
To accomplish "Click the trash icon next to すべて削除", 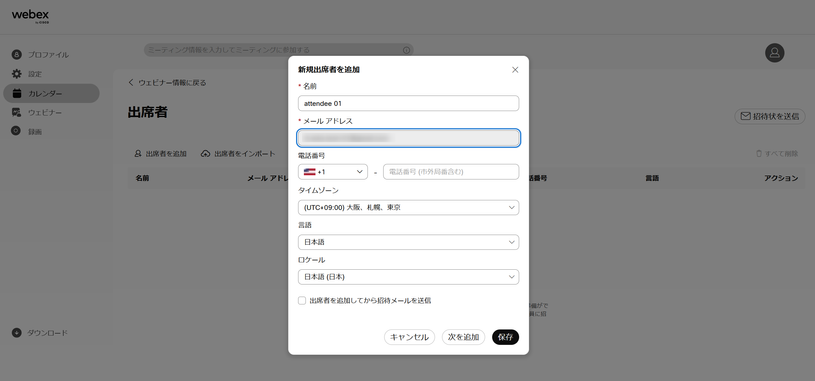I will [x=759, y=154].
